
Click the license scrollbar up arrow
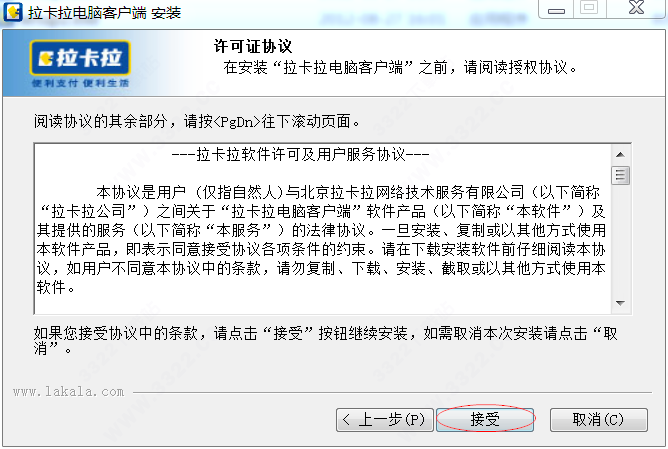(620, 154)
